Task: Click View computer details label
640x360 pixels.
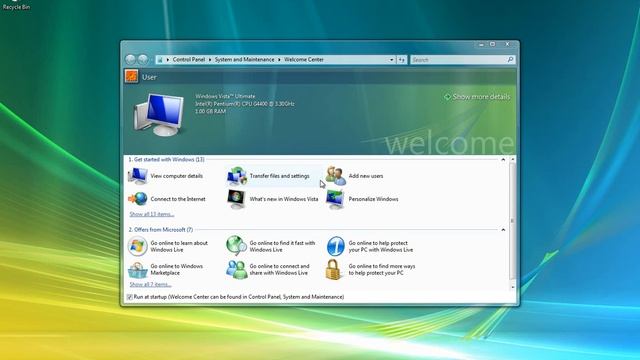Action: (x=177, y=176)
